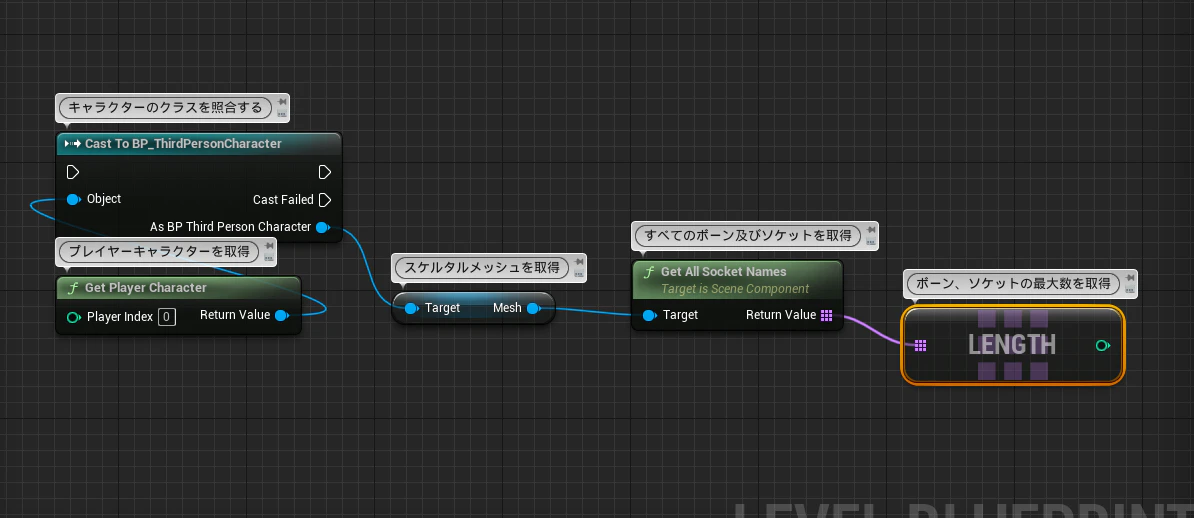Click Target pin of the Mesh getter node
This screenshot has height=518, width=1194.
tap(411, 309)
